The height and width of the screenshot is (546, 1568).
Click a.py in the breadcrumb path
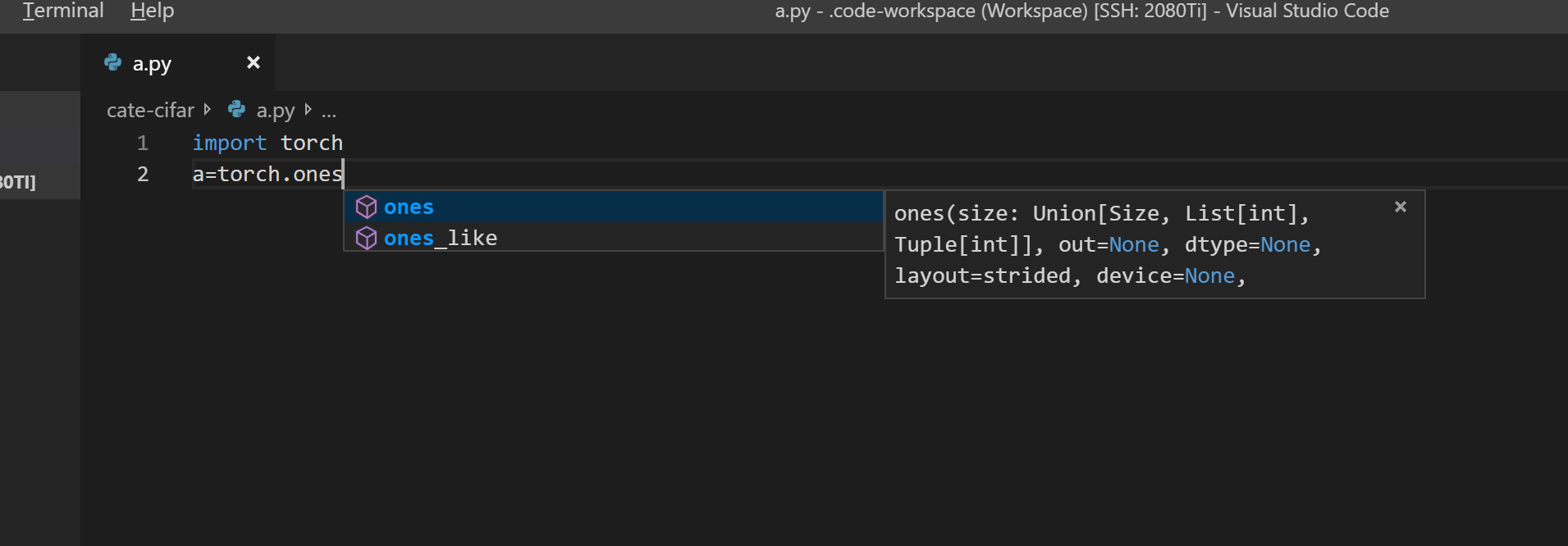276,110
